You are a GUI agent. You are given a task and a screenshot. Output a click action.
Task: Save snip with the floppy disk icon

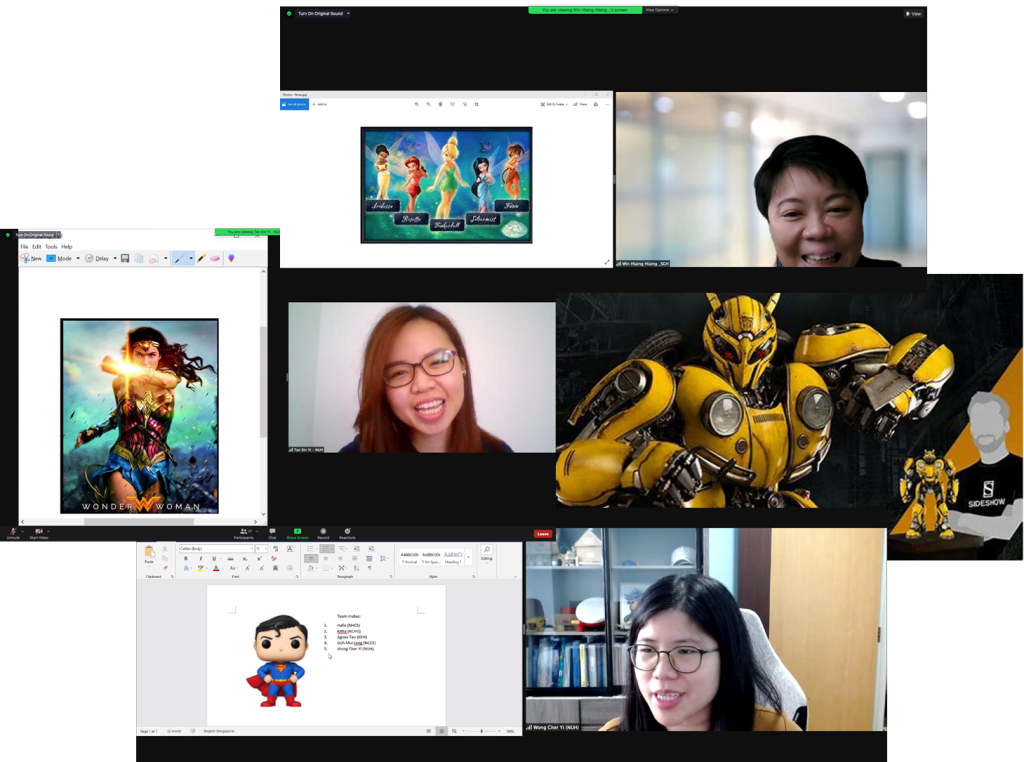(125, 259)
